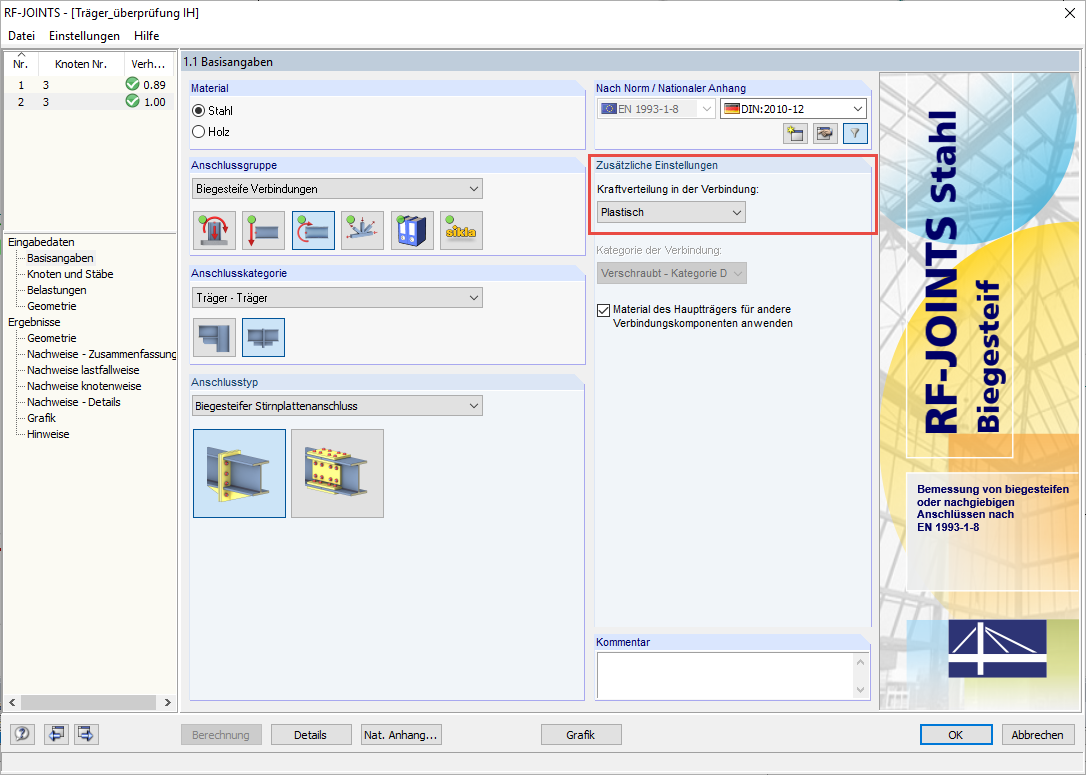
Task: Click the Details button
Action: pyautogui.click(x=310, y=735)
